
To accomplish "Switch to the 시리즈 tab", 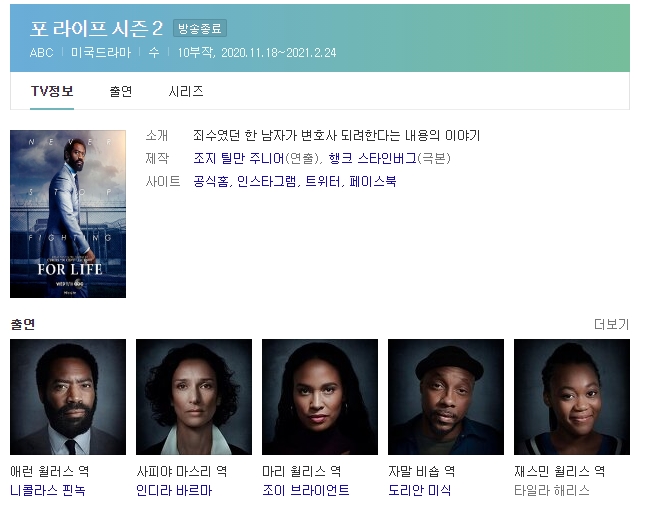I will 186,91.
